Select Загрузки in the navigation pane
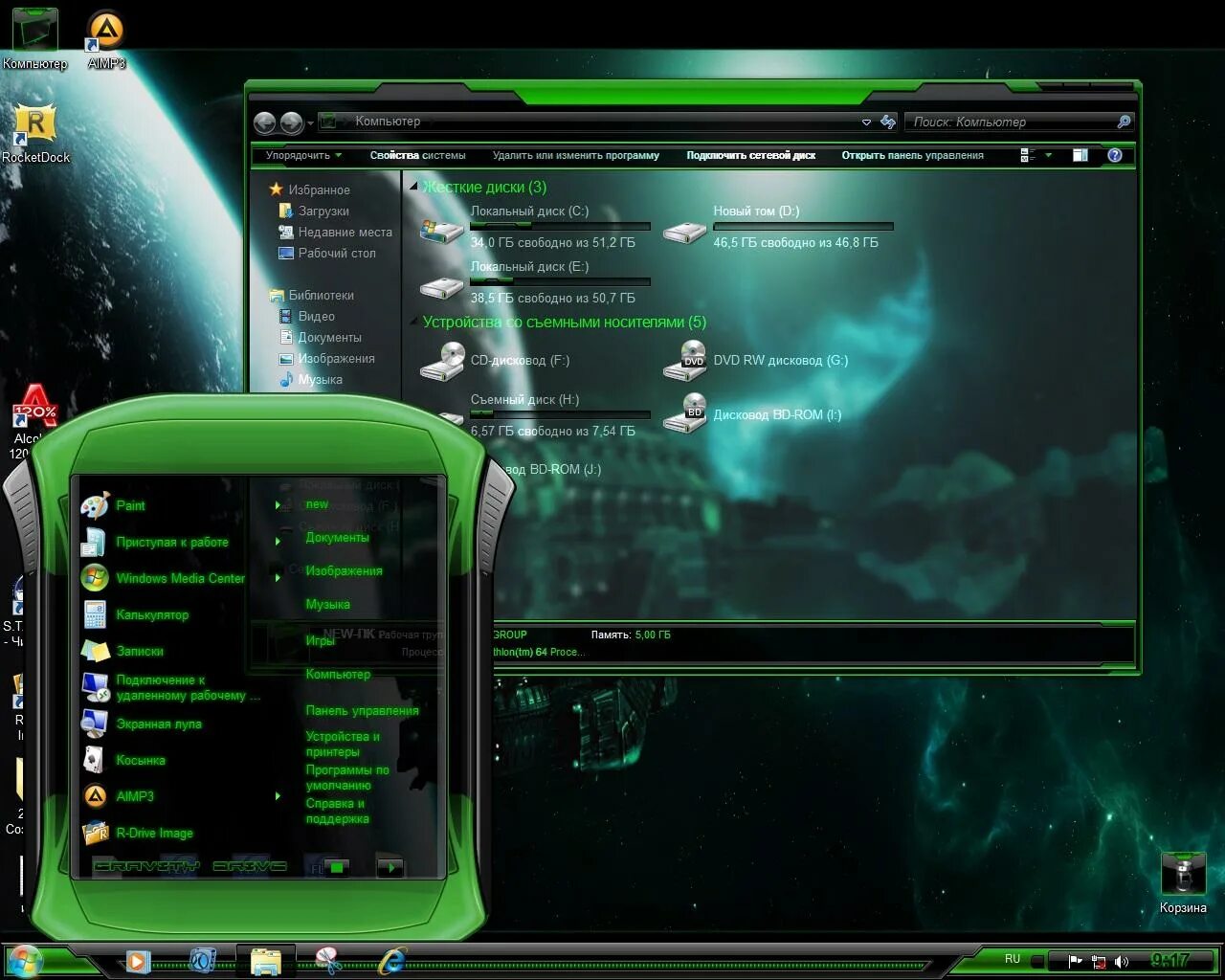1225x980 pixels. (313, 211)
